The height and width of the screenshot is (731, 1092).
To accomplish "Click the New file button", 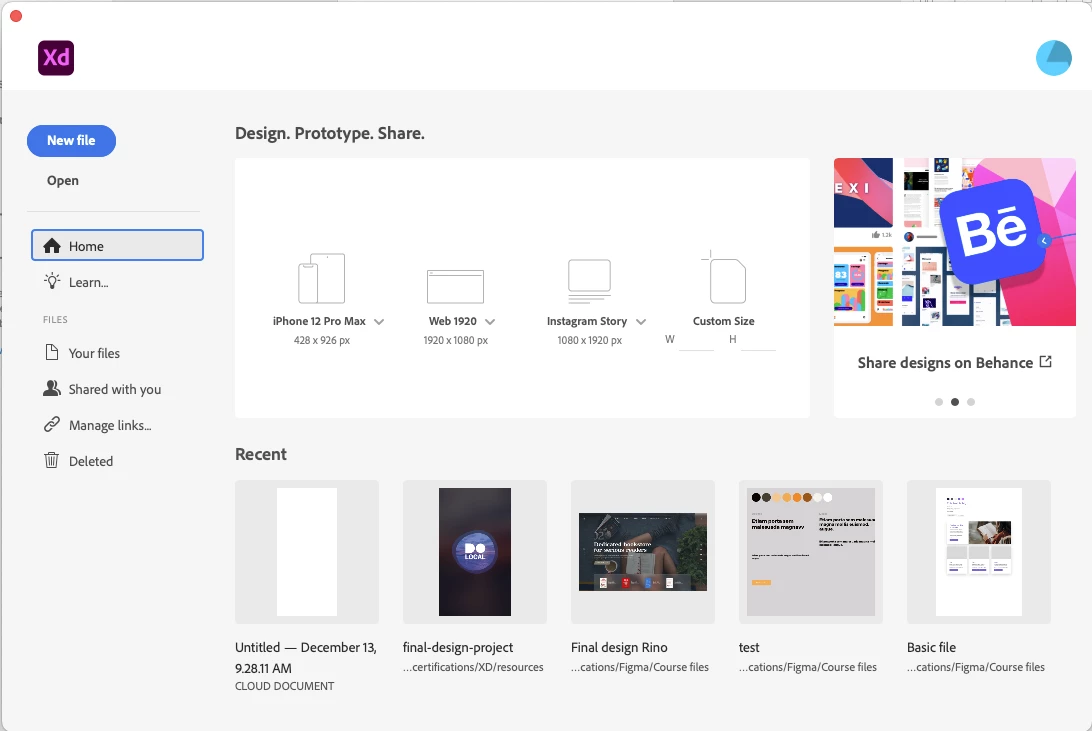I will [x=72, y=141].
